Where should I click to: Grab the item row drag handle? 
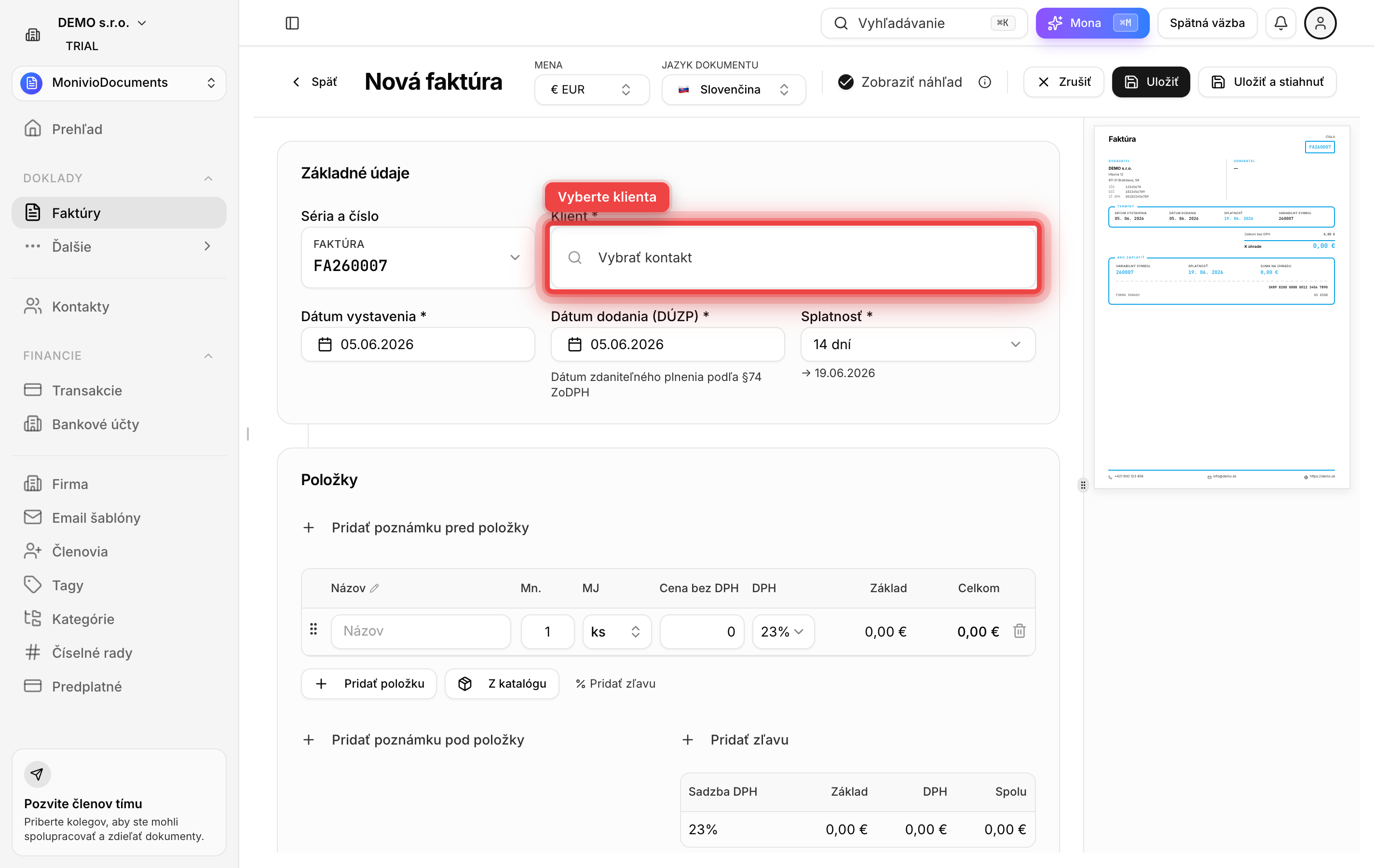313,629
